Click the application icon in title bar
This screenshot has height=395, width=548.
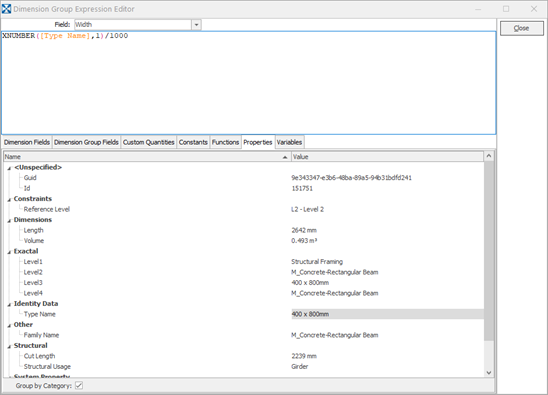(x=7, y=9)
